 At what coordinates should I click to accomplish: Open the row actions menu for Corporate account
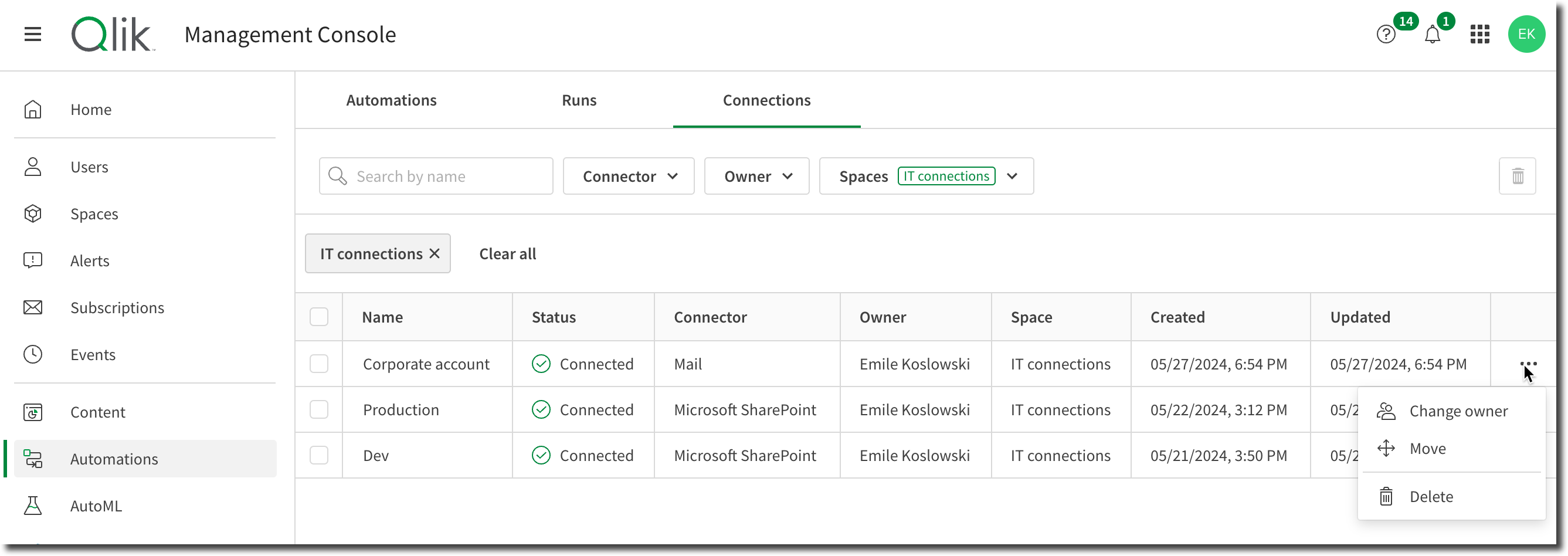coord(1529,364)
